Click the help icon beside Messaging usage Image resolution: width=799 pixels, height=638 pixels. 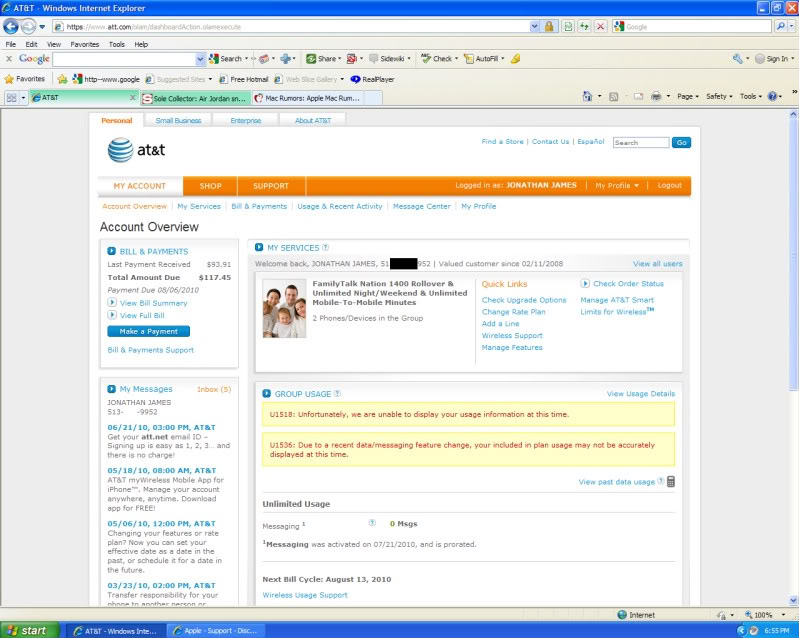click(372, 523)
